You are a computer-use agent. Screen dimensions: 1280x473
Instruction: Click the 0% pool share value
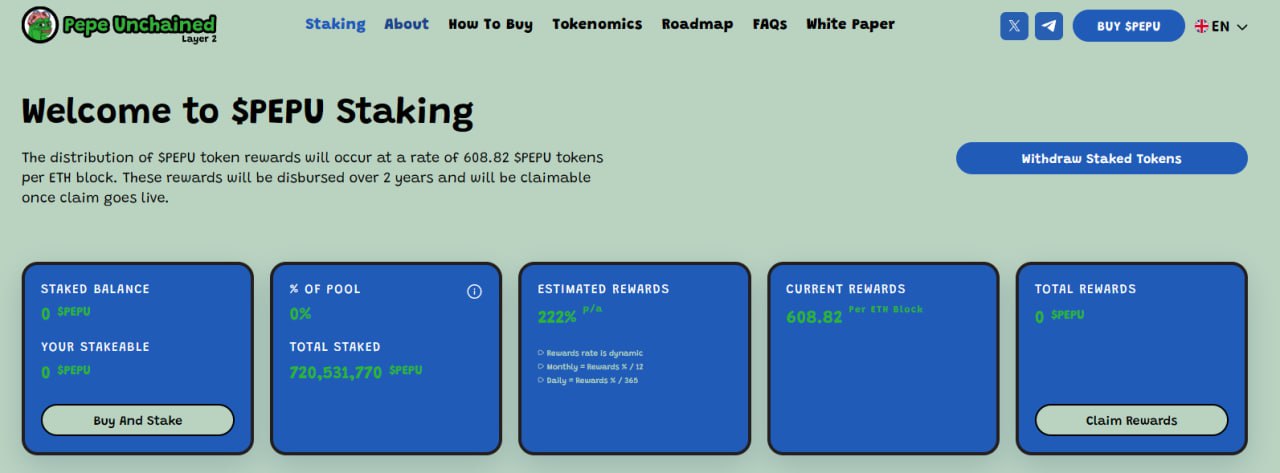300,314
